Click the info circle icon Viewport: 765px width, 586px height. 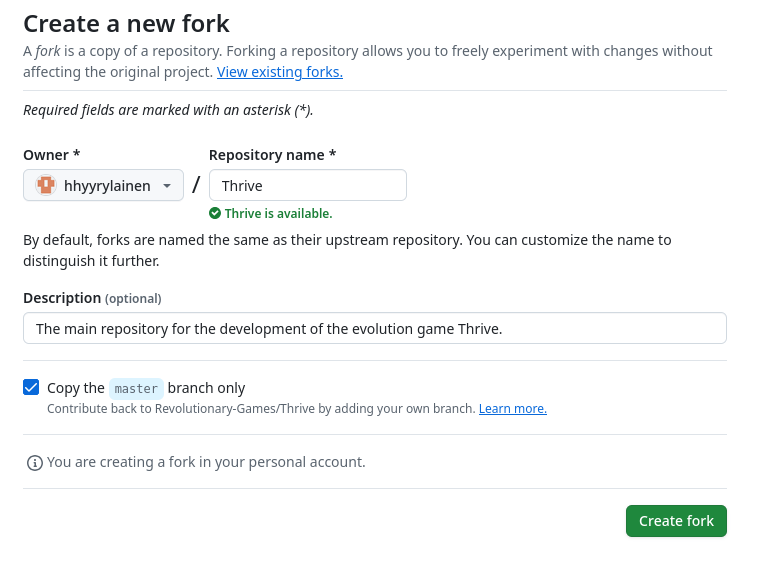[x=35, y=463]
